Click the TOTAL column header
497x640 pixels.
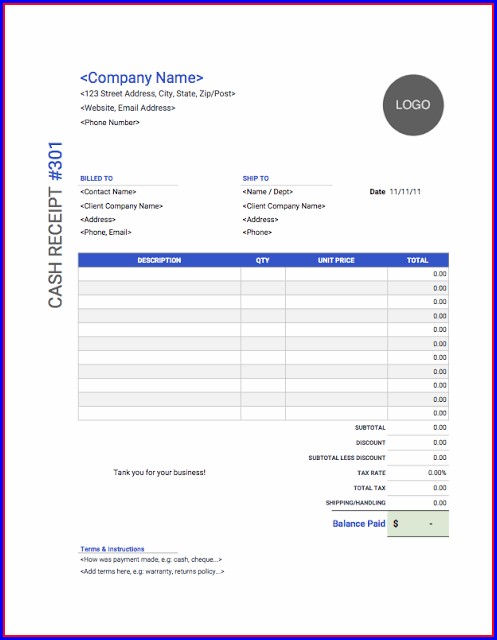coord(417,260)
